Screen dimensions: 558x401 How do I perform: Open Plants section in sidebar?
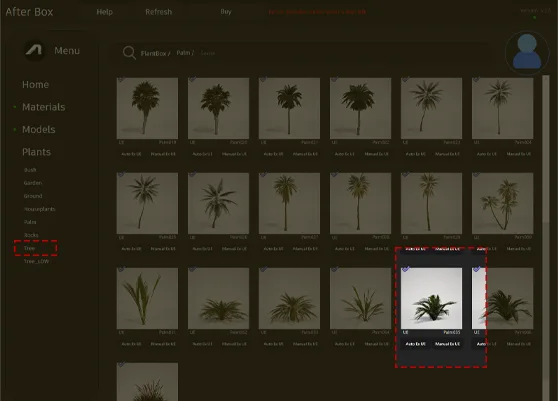coord(36,152)
